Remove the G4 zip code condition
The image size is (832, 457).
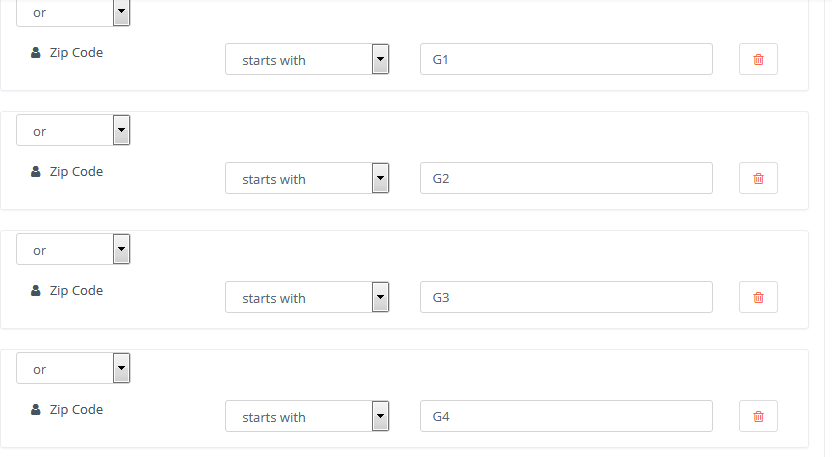(758, 416)
